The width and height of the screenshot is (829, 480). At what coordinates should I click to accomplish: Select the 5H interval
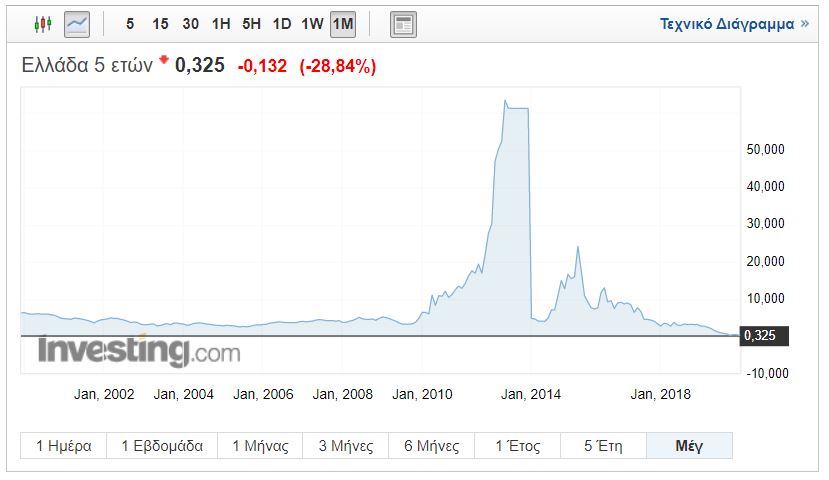point(251,24)
